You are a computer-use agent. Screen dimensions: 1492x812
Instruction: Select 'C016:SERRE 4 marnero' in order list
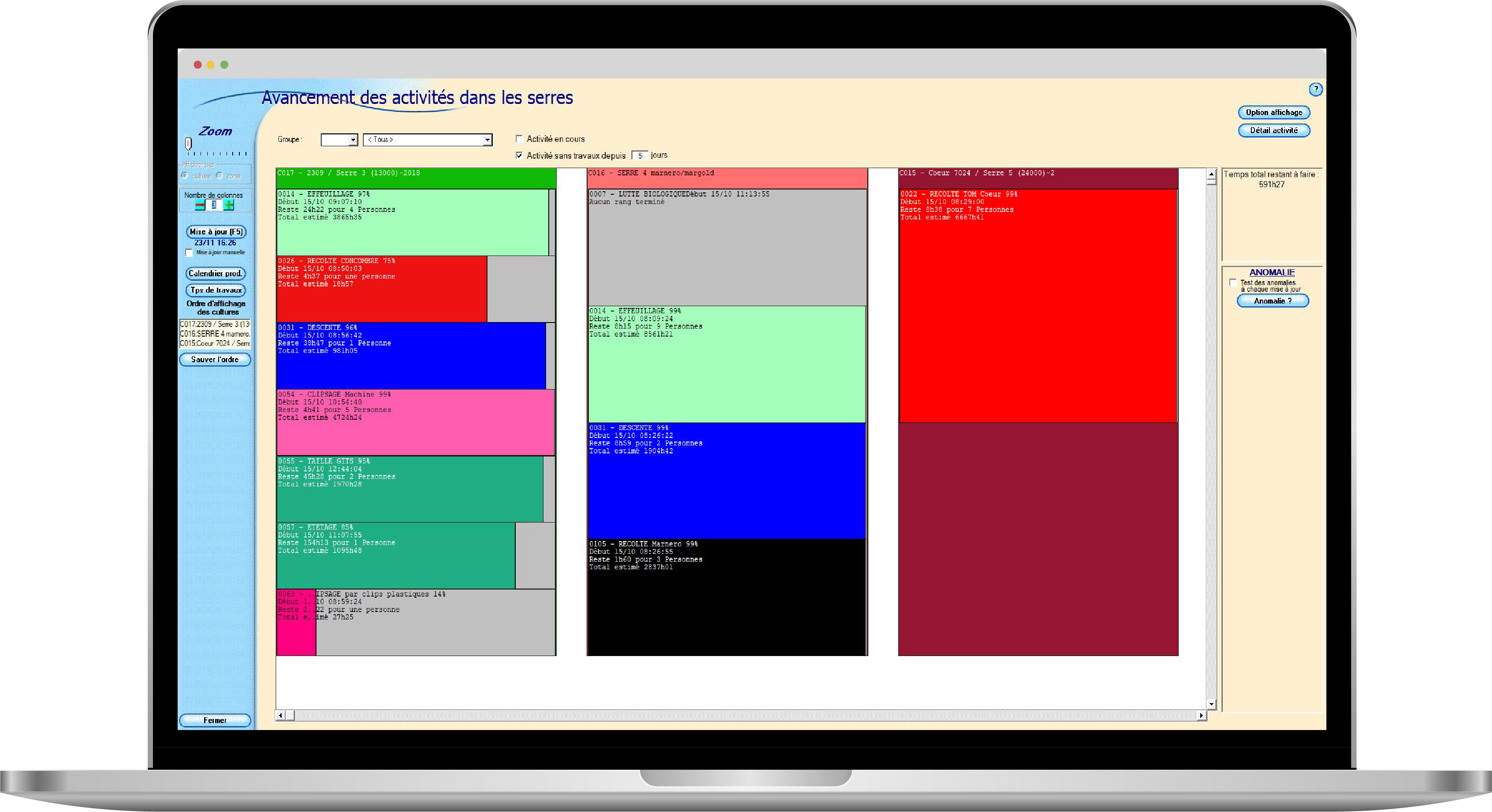click(x=215, y=334)
